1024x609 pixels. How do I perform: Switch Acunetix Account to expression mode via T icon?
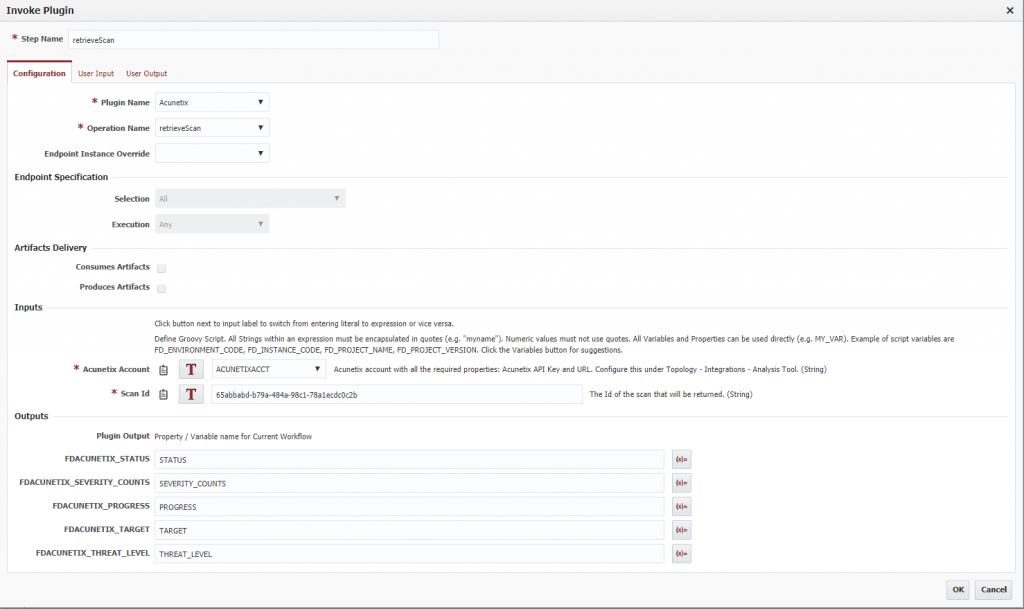[190, 370]
